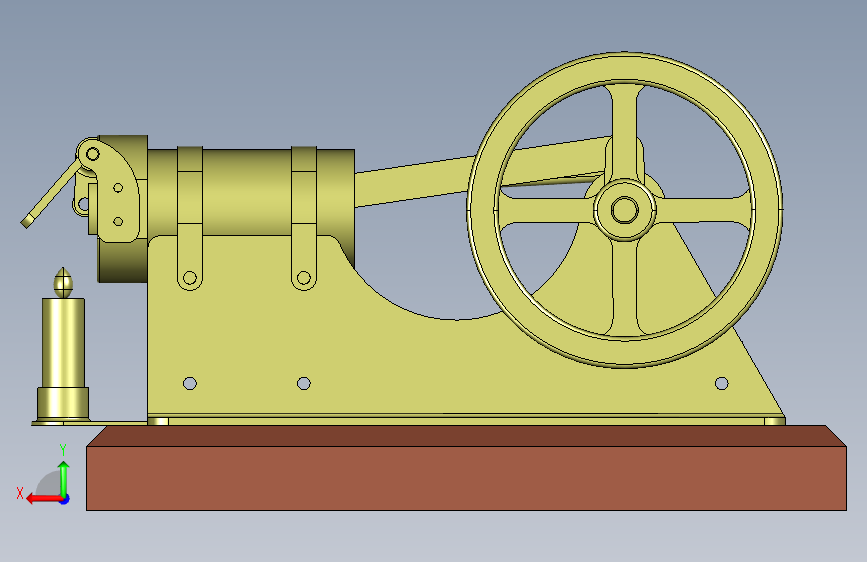867x562 pixels.
Task: Click the green Y axis arrow of the triad
Action: 64,479
